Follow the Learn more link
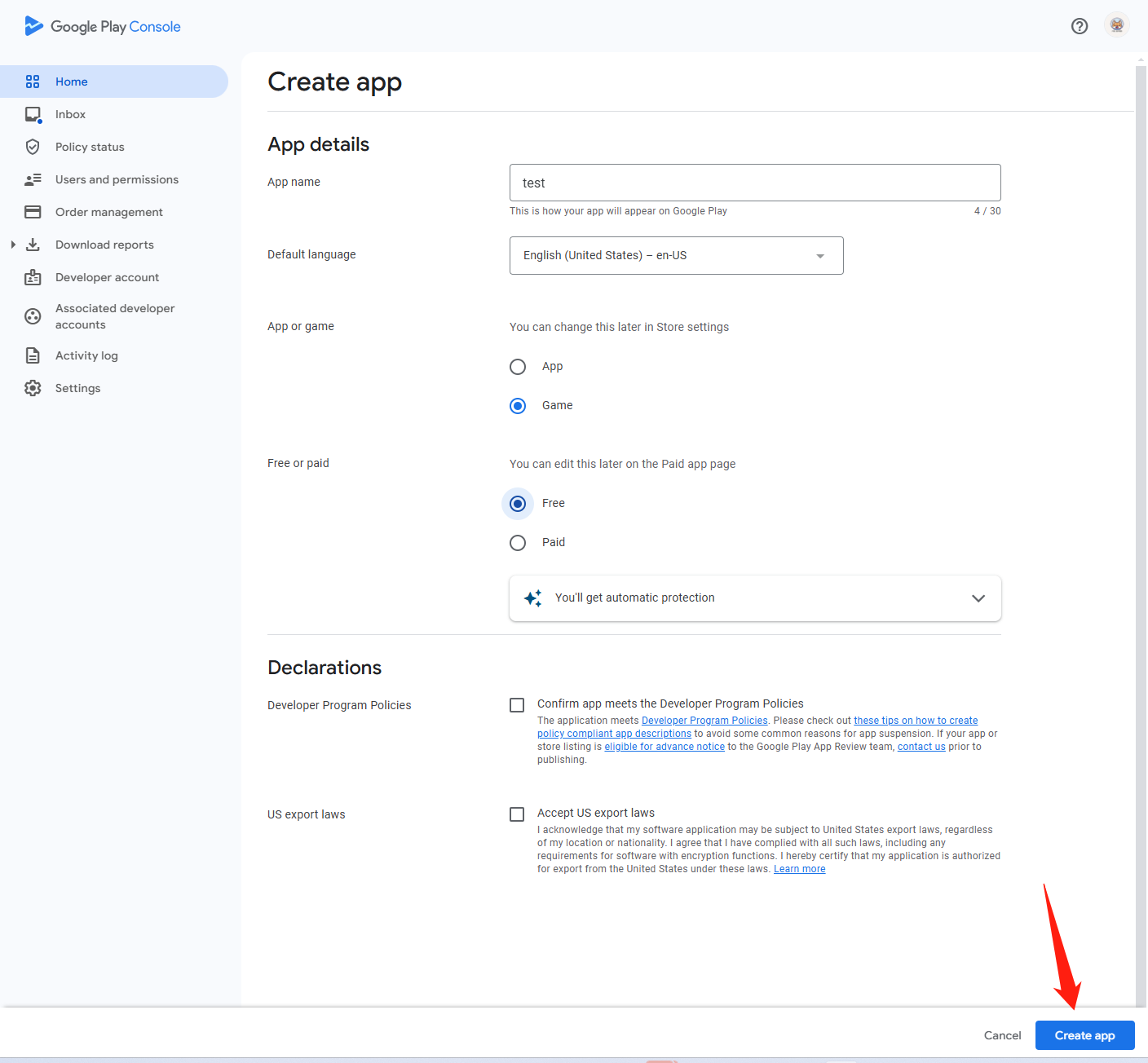This screenshot has width=1148, height=1063. coord(798,868)
